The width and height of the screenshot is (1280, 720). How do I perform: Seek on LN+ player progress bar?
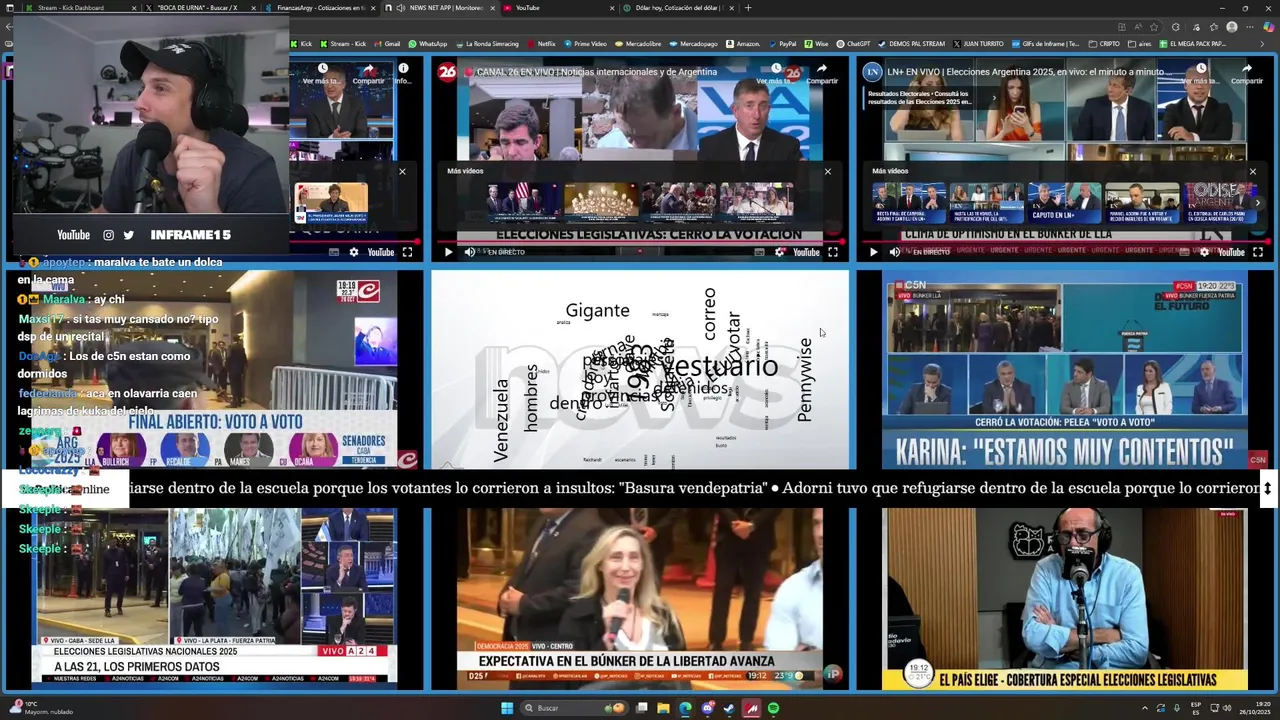pyautogui.click(x=1065, y=241)
